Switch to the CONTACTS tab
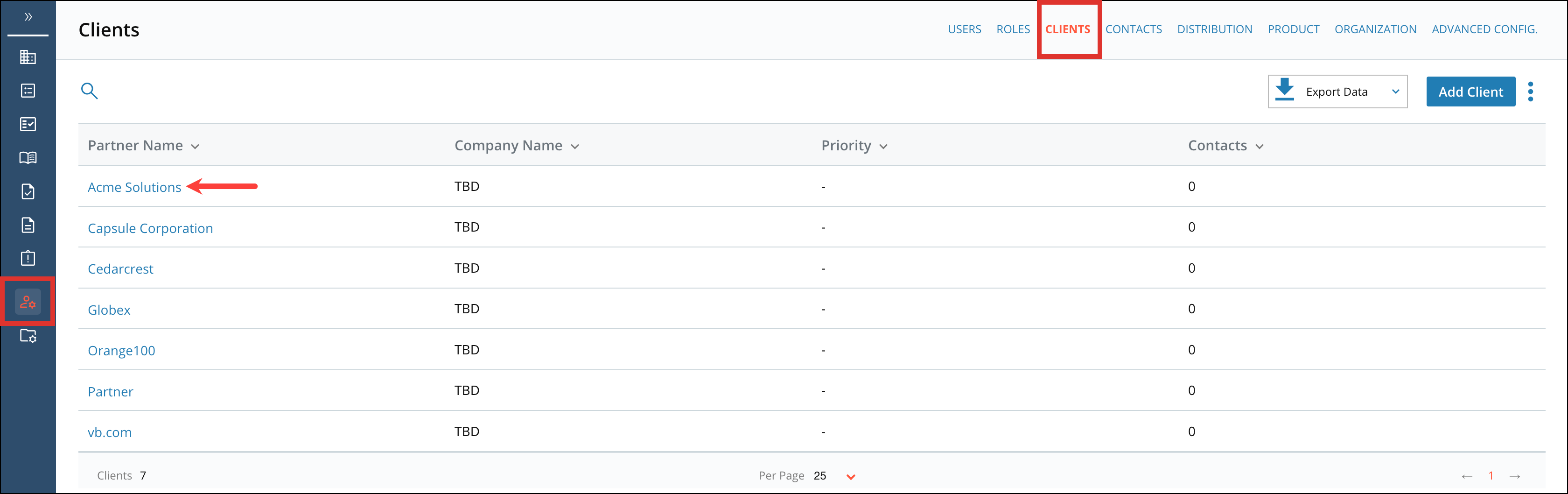The image size is (1568, 494). tap(1134, 29)
